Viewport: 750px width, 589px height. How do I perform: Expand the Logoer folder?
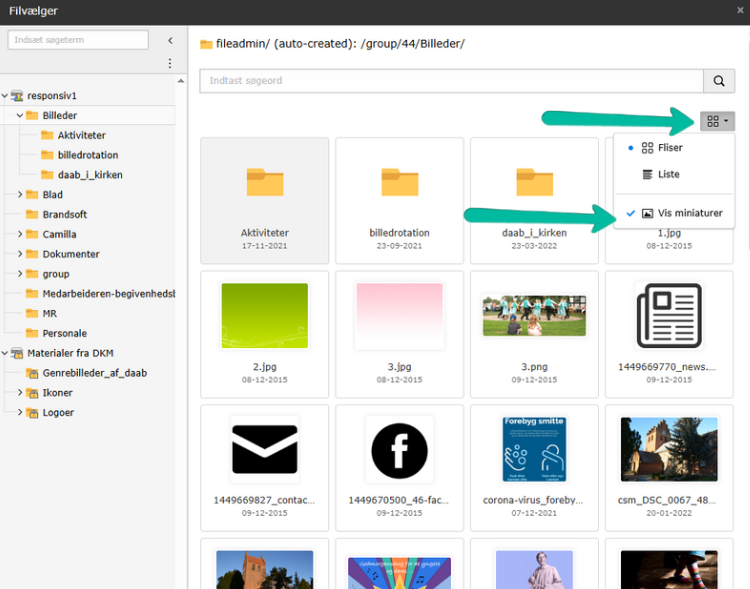[20, 412]
